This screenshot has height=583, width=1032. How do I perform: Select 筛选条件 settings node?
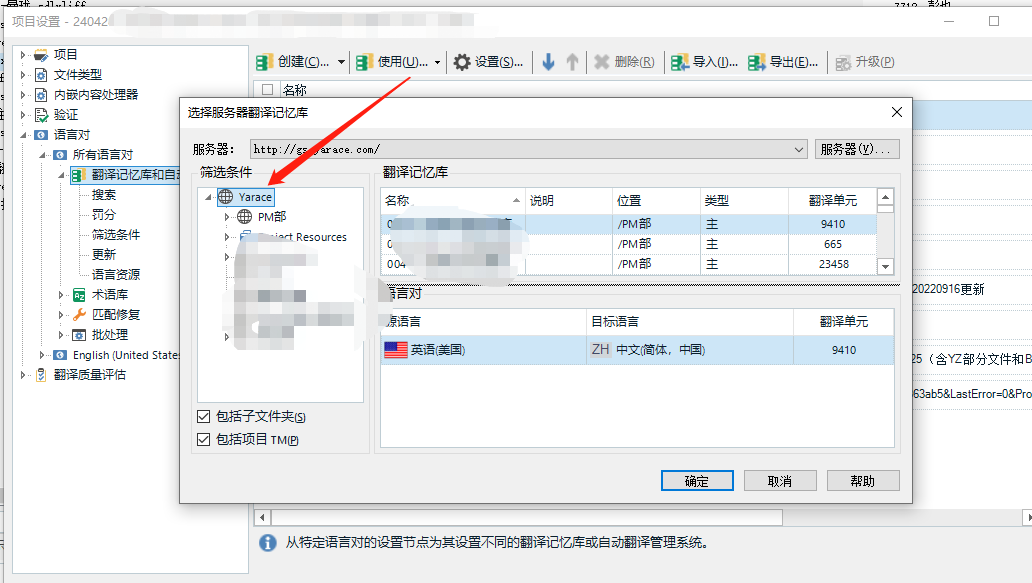coord(116,235)
